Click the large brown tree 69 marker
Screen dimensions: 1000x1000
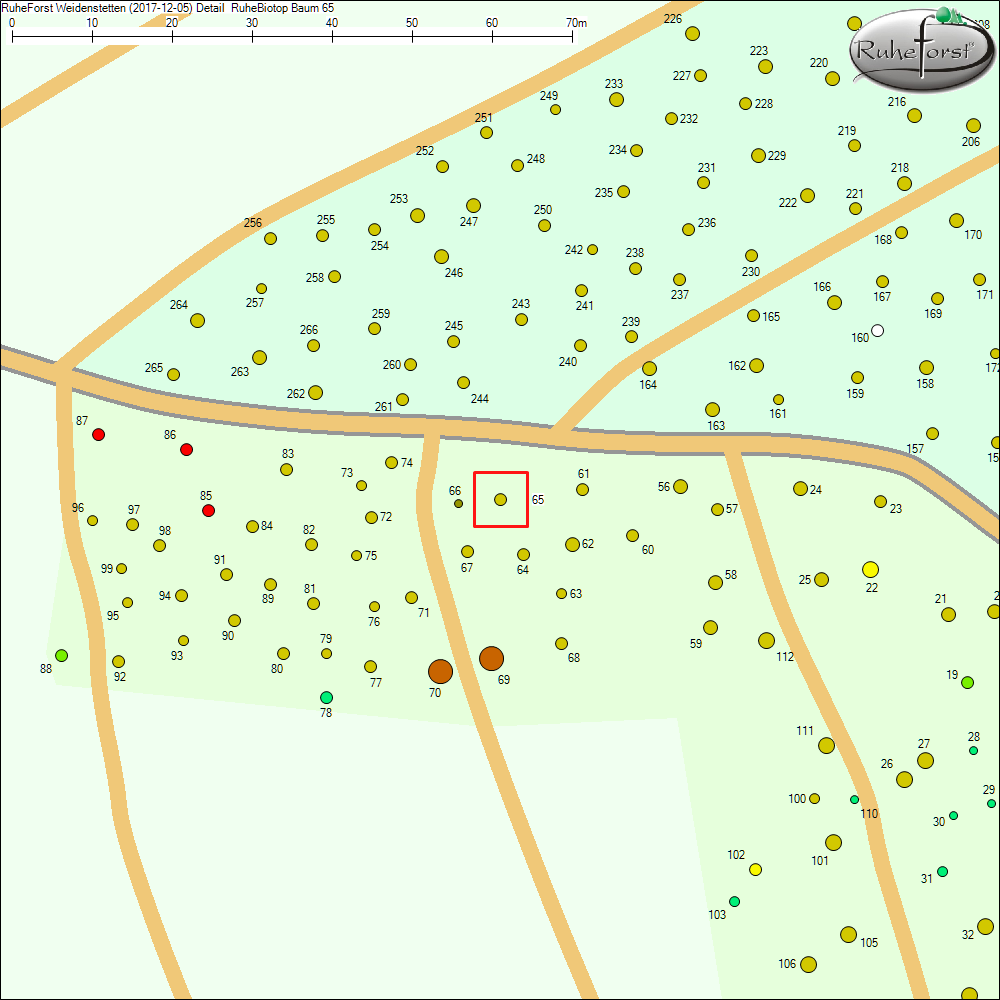tap(491, 658)
